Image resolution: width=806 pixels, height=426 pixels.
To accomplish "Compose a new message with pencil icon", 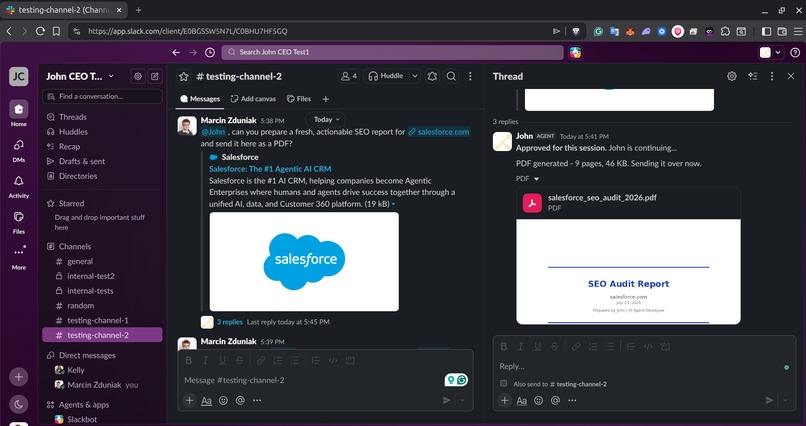I will [155, 77].
